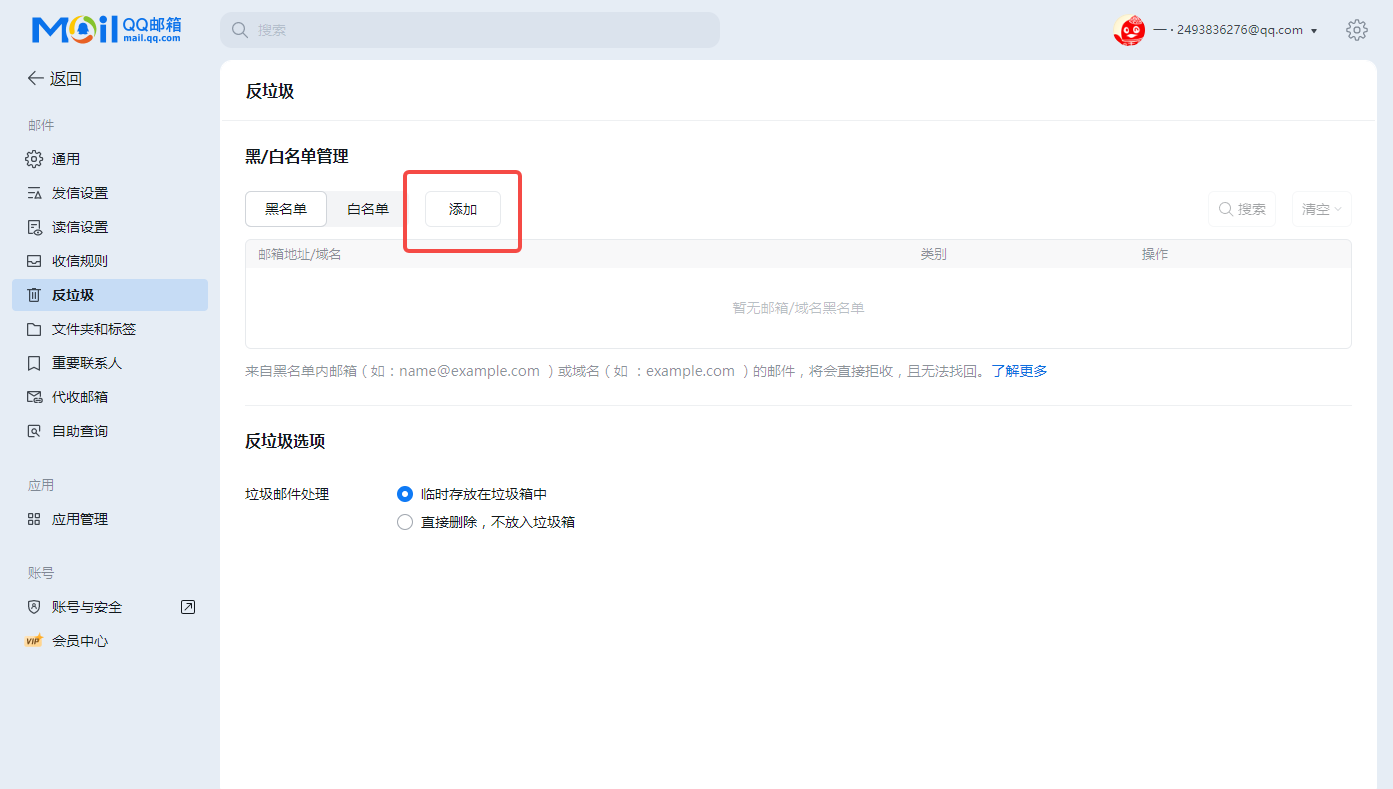Open 读信设置 reading settings icon
Viewport: 1393px width, 789px height.
[x=34, y=227]
